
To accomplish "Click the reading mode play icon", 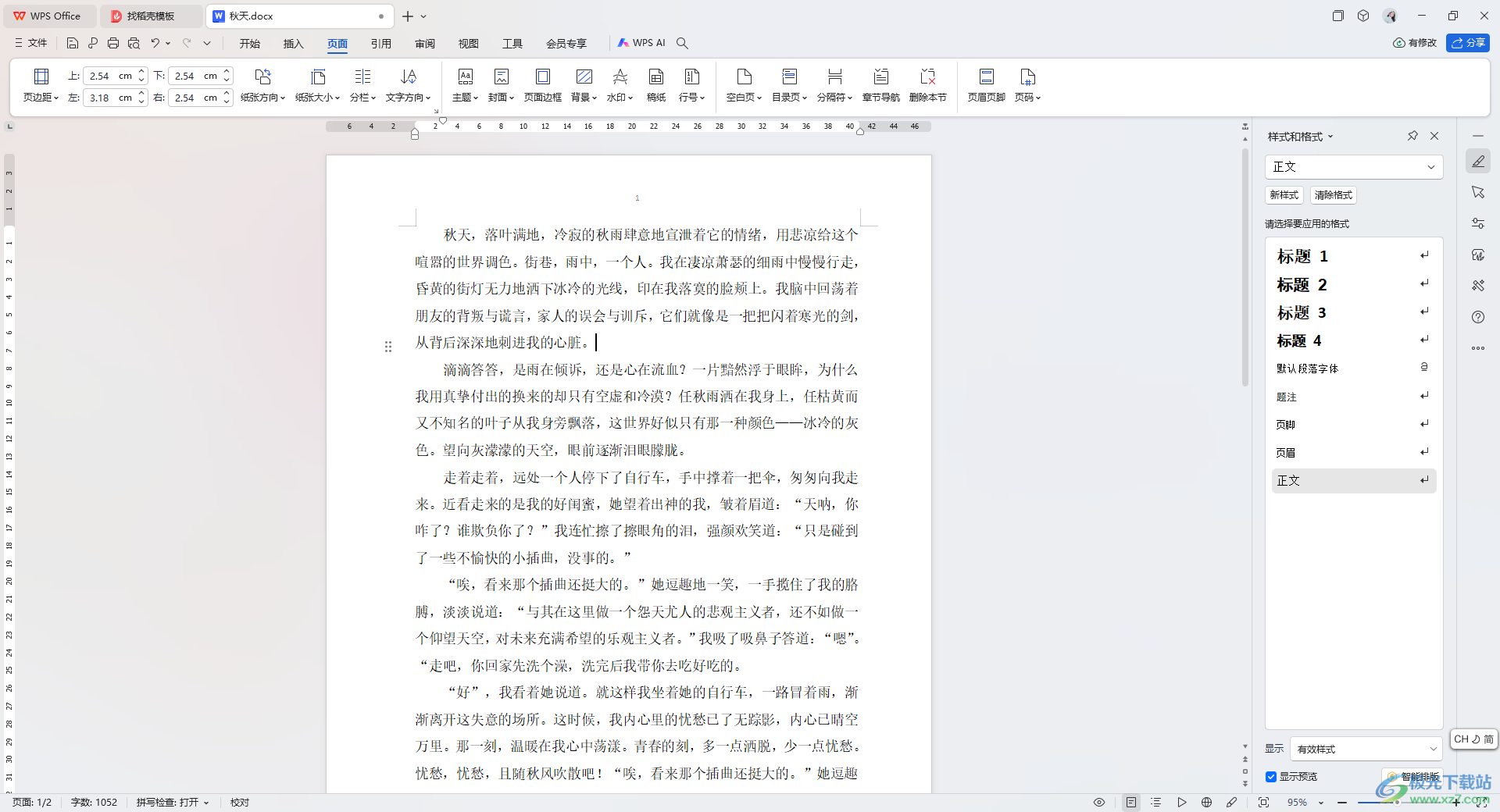I will coord(1181,802).
